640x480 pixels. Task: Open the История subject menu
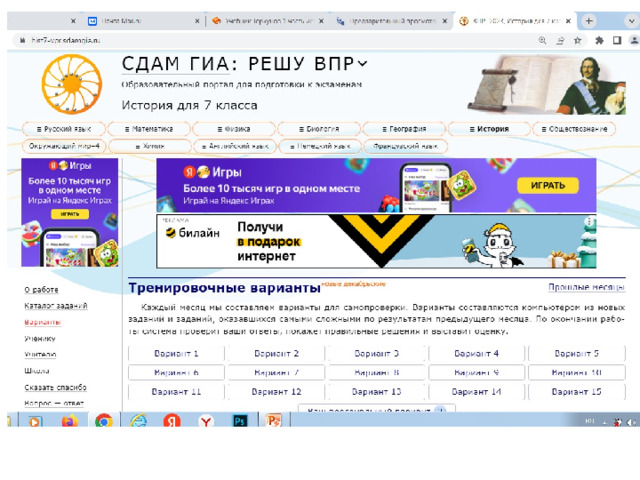(489, 129)
